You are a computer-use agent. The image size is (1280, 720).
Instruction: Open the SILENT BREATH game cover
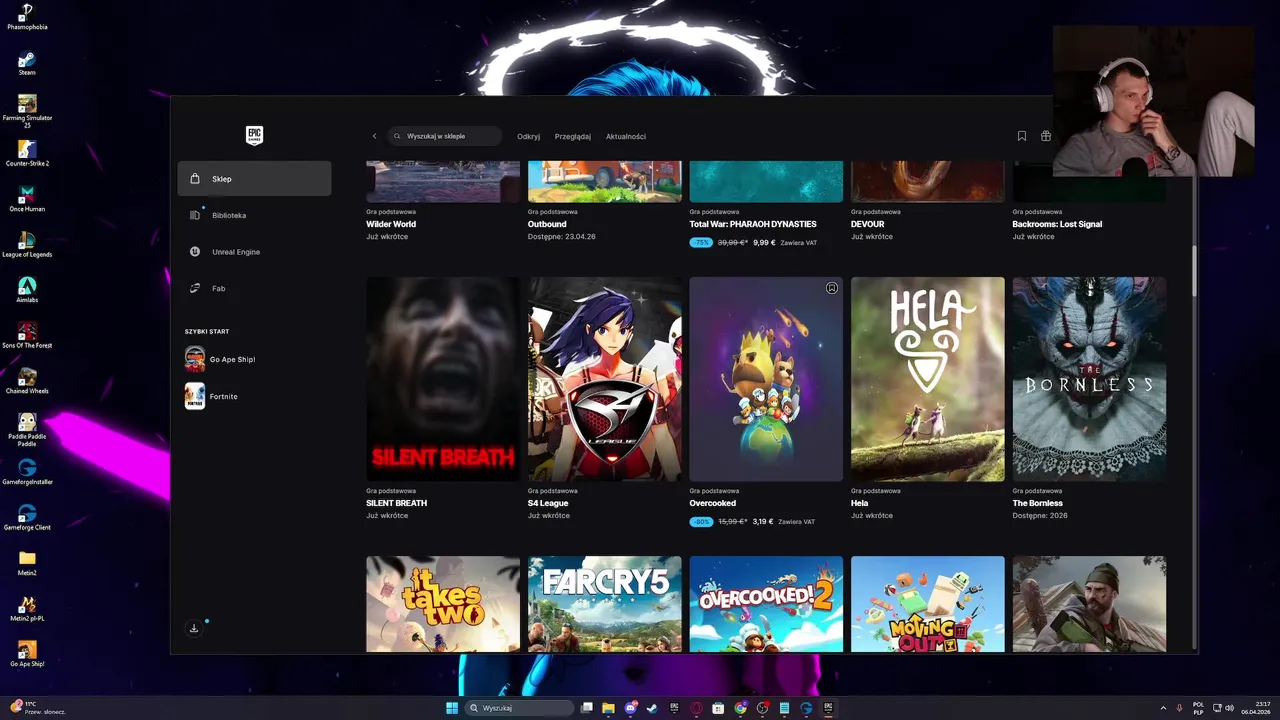point(443,379)
